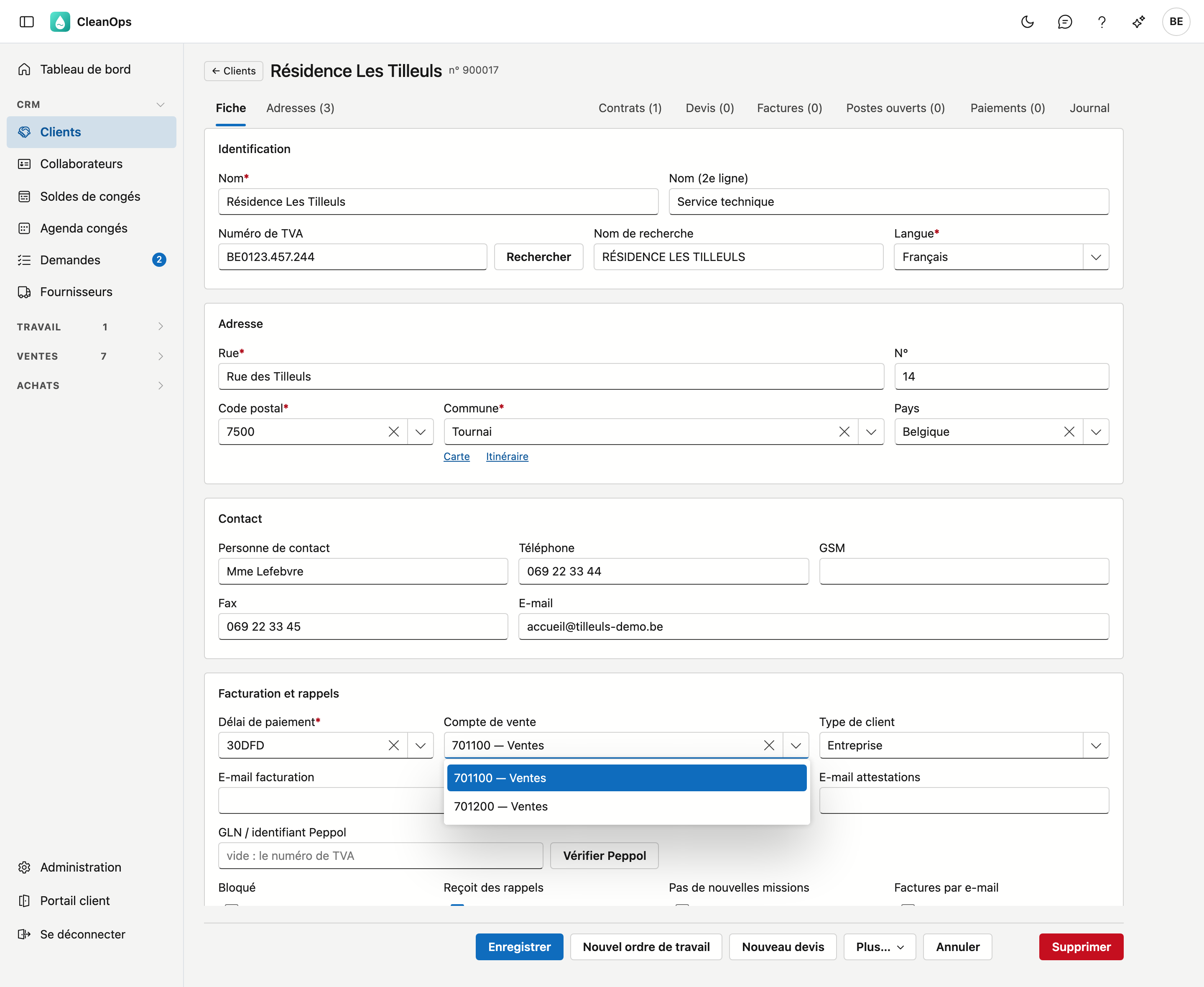Collapse the CRM sidebar section
1204x987 pixels.
(x=92, y=105)
